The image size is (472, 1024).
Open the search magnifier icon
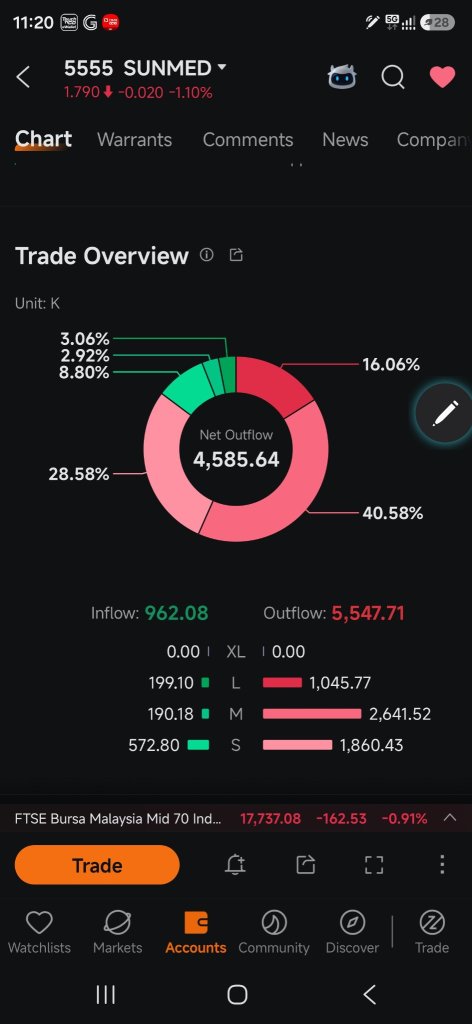pos(392,77)
